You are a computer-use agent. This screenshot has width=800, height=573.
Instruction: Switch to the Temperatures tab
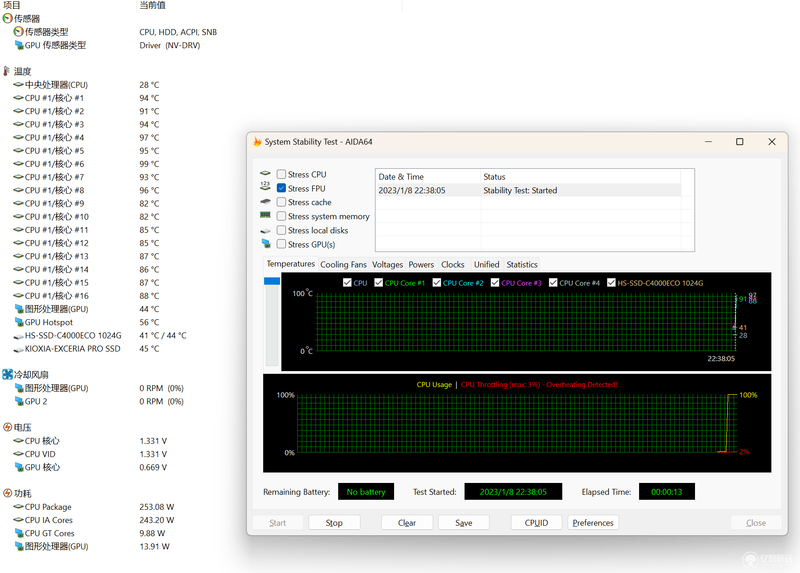point(291,264)
